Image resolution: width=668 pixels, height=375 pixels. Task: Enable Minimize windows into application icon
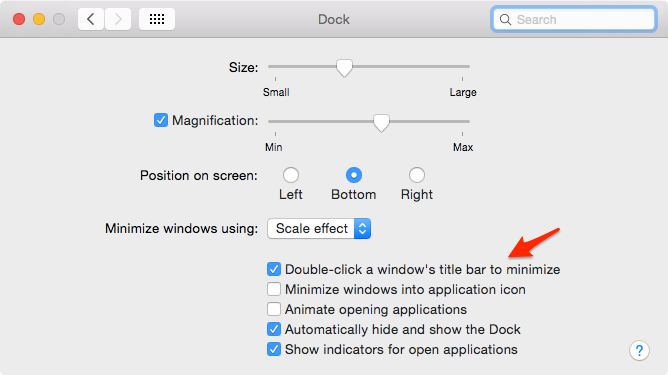pyautogui.click(x=274, y=289)
